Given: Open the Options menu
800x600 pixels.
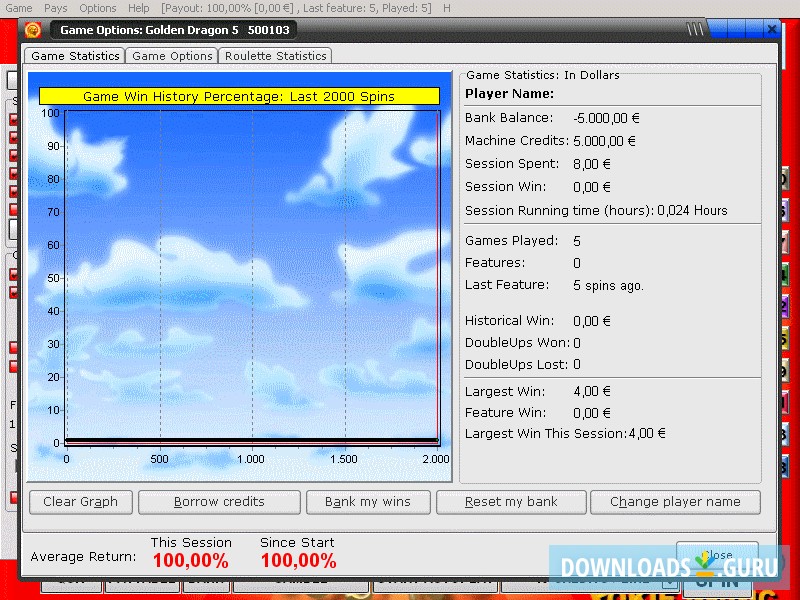Looking at the screenshot, I should [x=98, y=8].
